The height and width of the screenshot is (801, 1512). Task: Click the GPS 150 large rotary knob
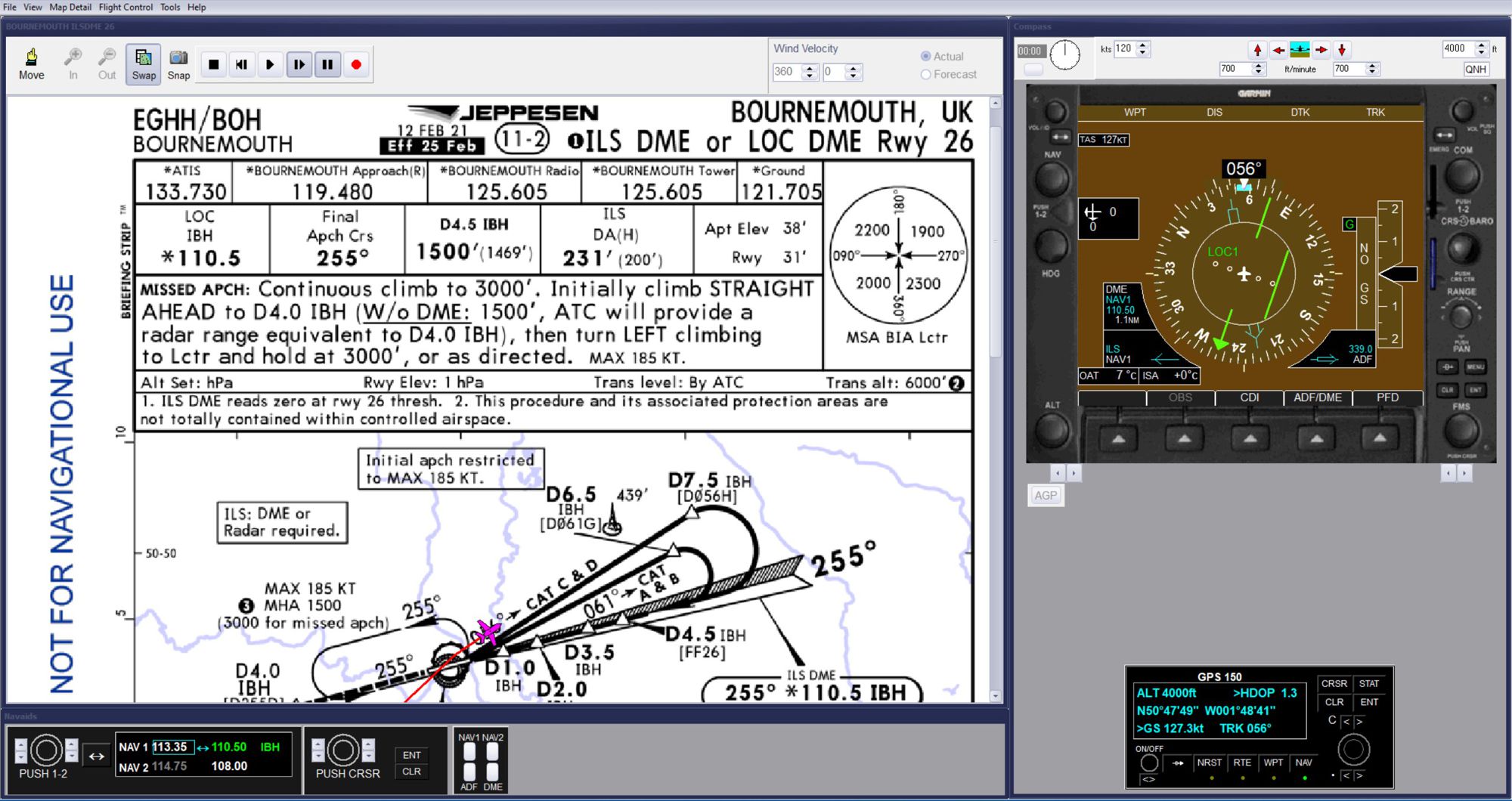(x=1353, y=750)
